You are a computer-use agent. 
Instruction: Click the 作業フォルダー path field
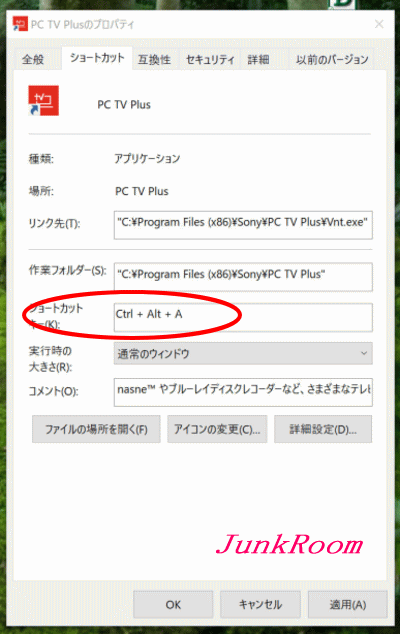coord(243,277)
